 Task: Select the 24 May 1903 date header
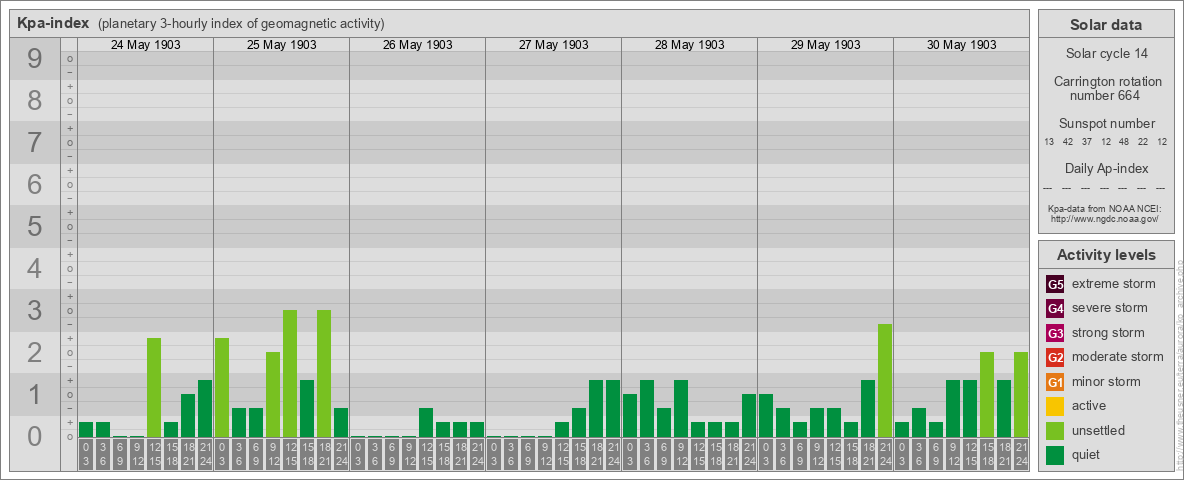pyautogui.click(x=146, y=45)
